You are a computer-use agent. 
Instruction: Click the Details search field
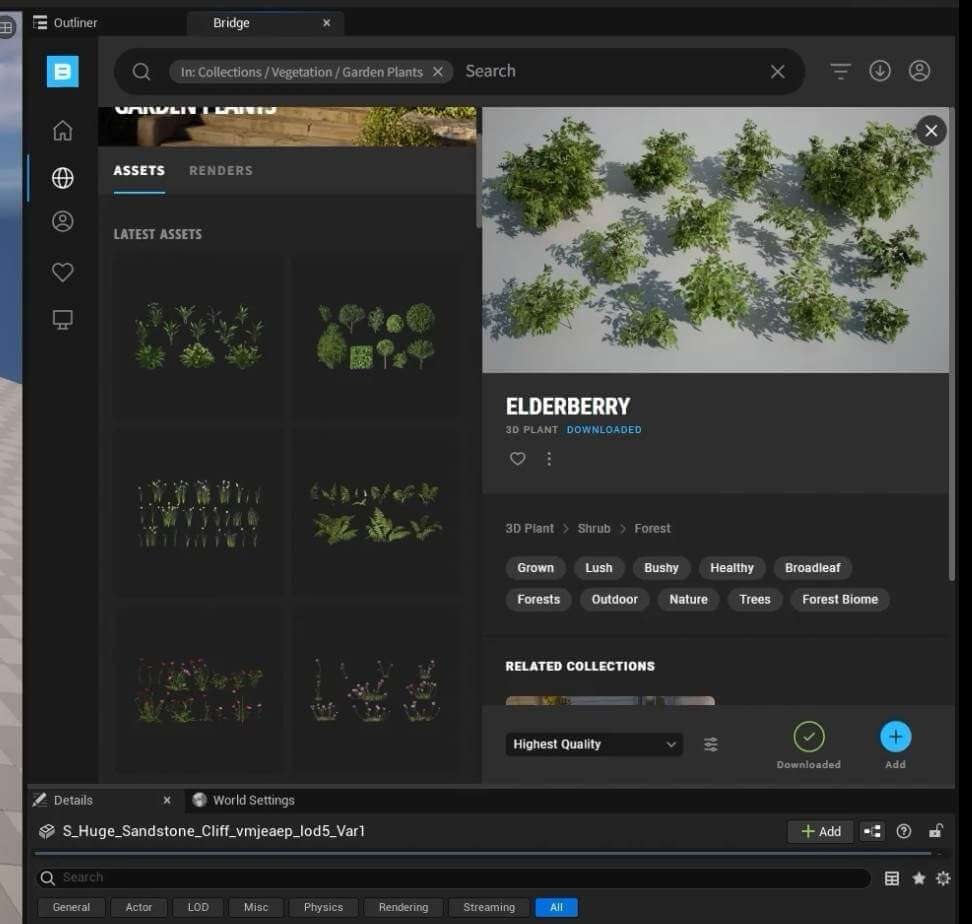click(x=453, y=878)
